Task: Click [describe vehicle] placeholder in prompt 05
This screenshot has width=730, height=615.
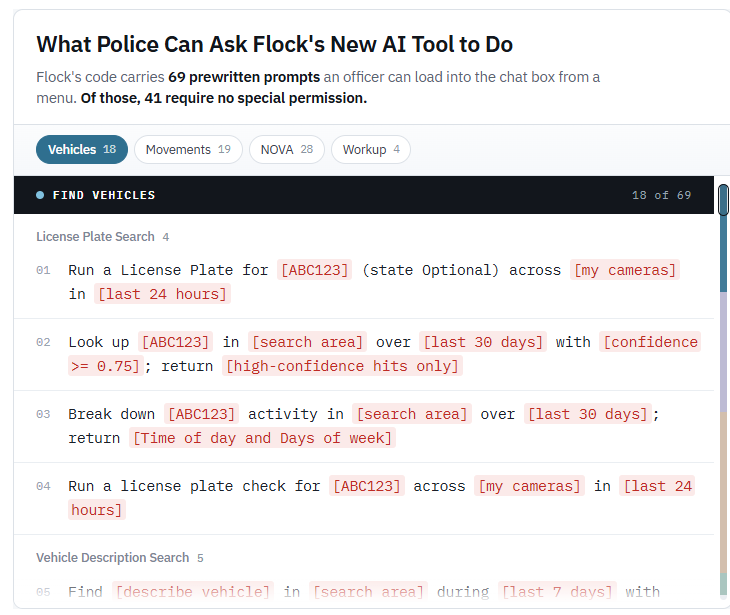Action: click(193, 592)
